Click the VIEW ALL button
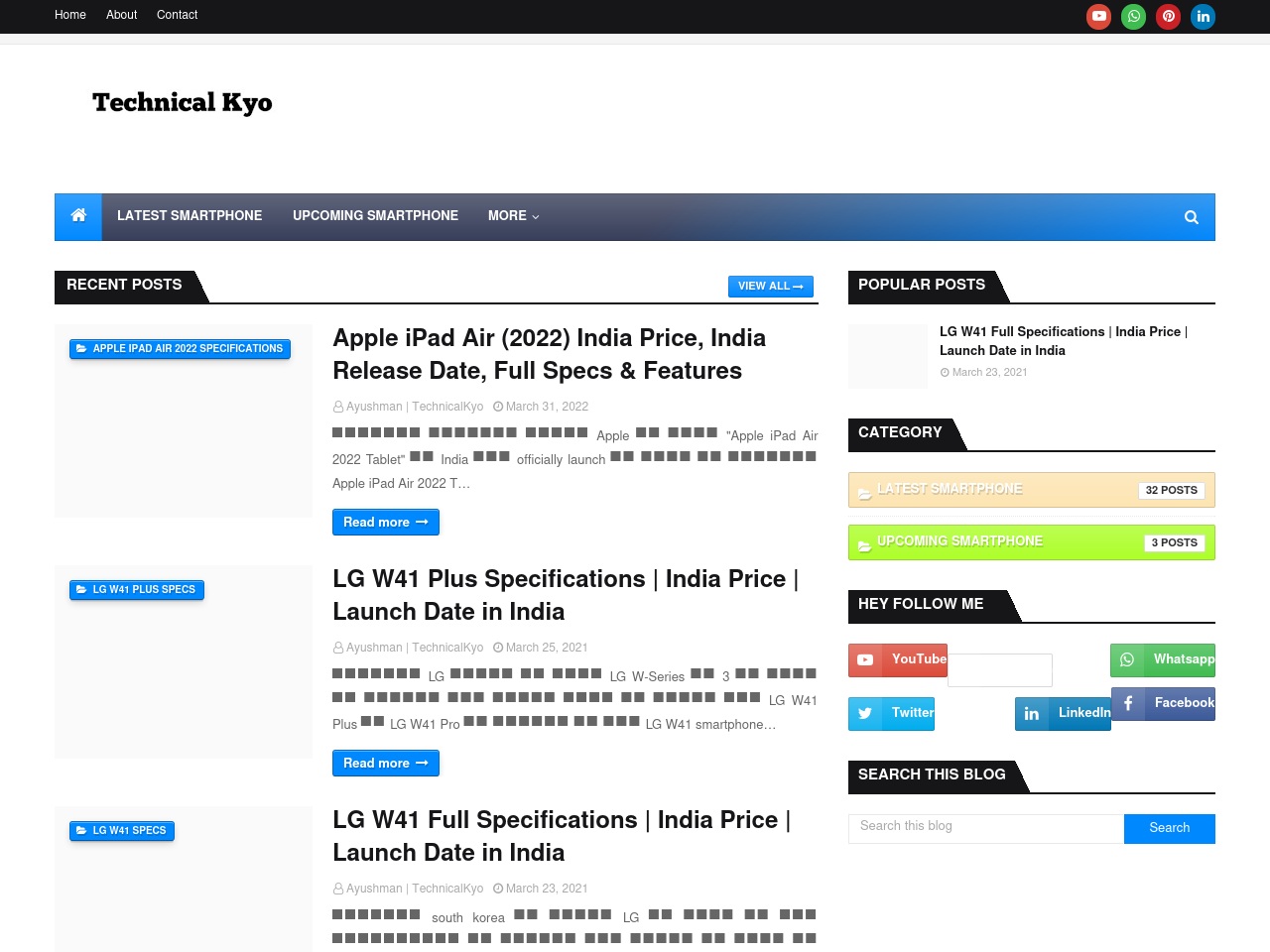The image size is (1270, 952). click(x=771, y=287)
